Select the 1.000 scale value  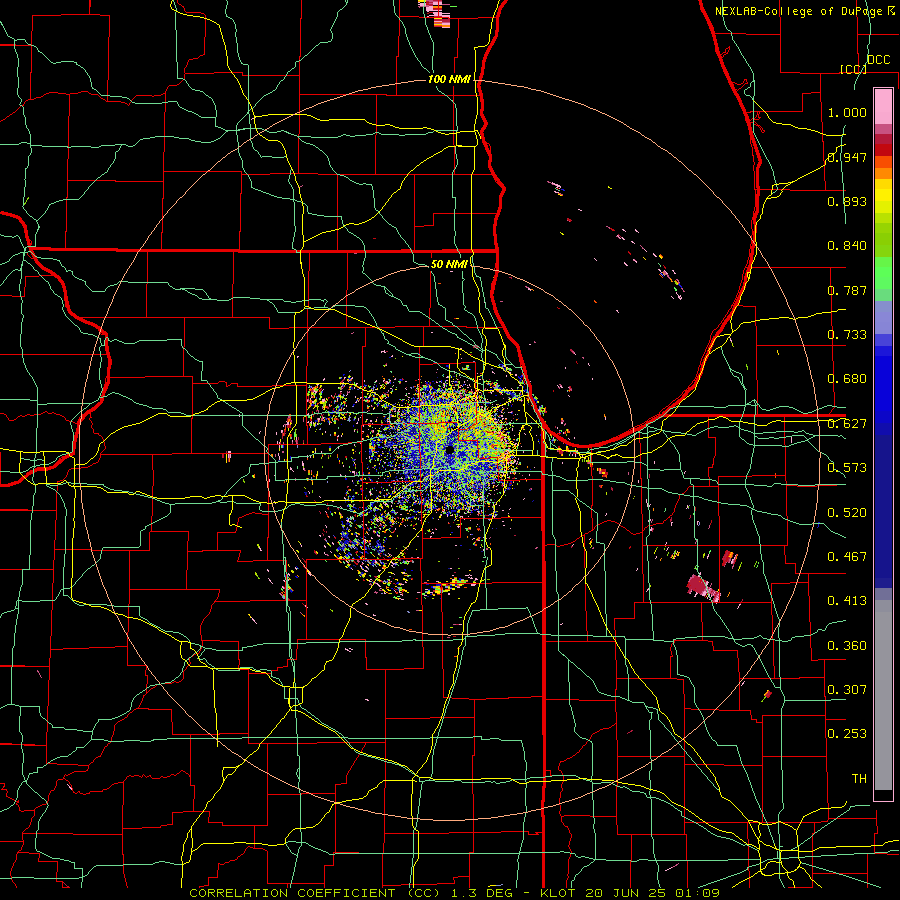847,112
